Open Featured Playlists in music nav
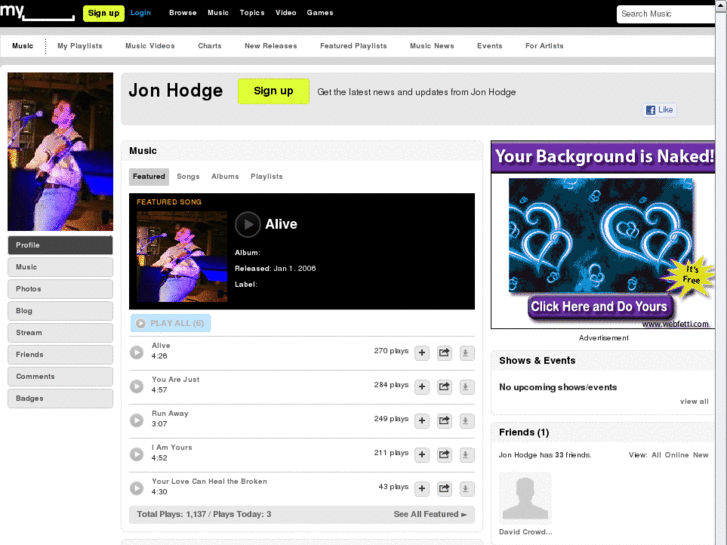The width and height of the screenshot is (727, 545). [x=353, y=46]
